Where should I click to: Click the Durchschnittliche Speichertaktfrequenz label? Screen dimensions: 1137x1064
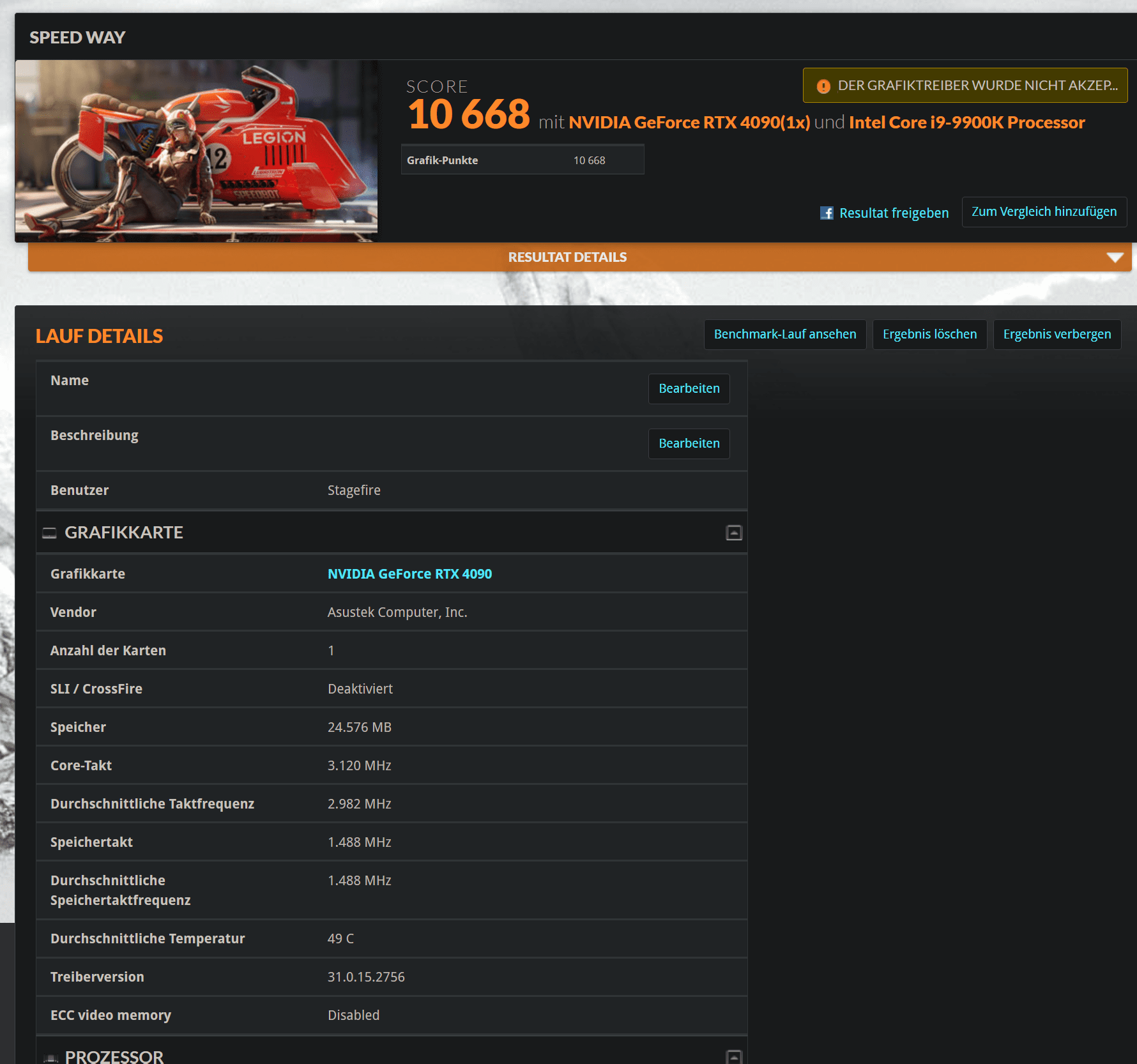tap(121, 890)
